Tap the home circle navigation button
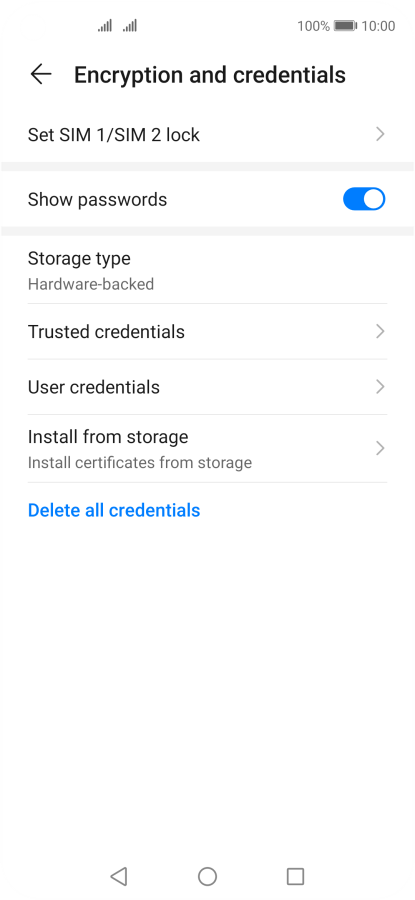The height and width of the screenshot is (900, 415). 207,876
